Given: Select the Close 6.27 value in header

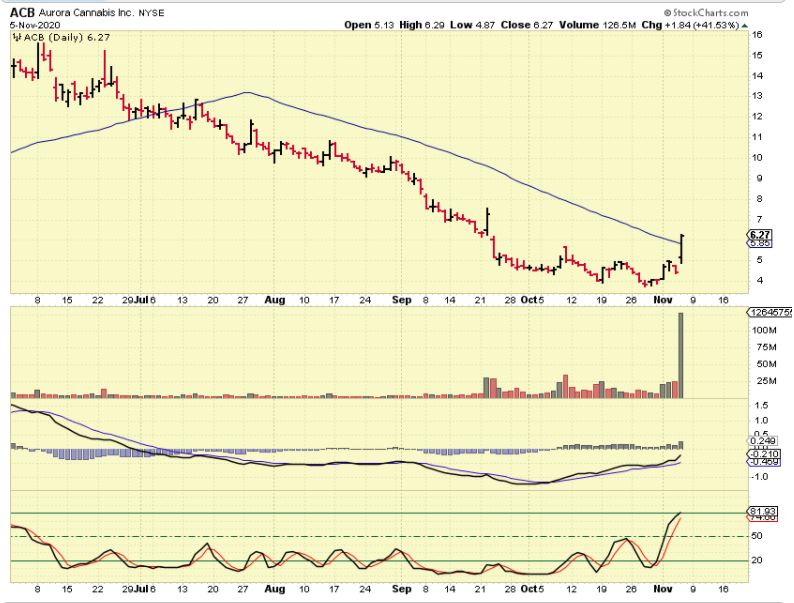Looking at the screenshot, I should tap(527, 25).
